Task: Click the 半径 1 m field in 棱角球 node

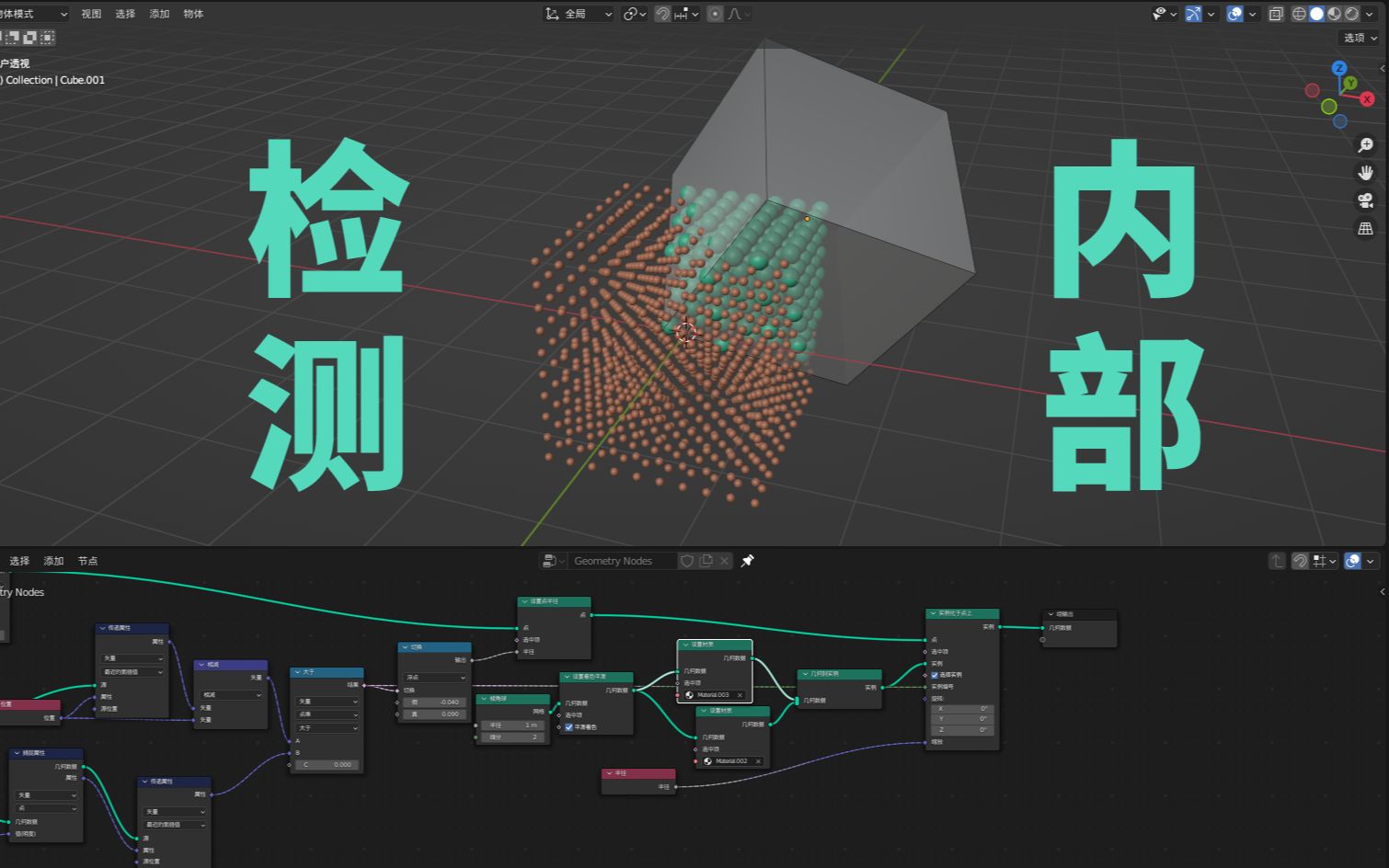Action: pyautogui.click(x=513, y=725)
